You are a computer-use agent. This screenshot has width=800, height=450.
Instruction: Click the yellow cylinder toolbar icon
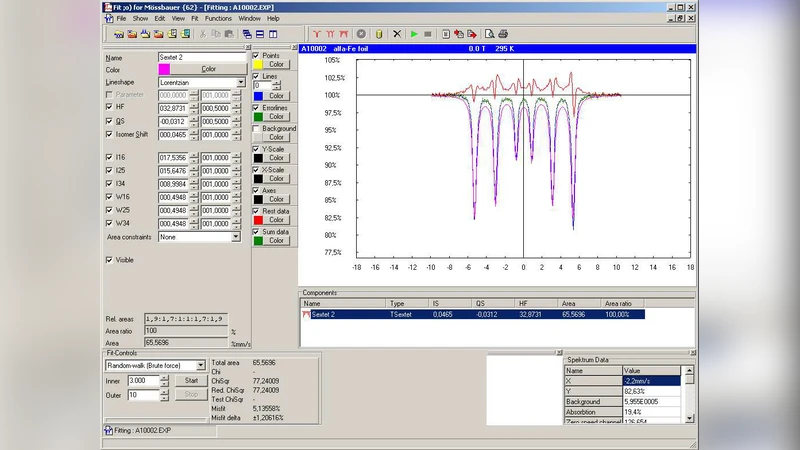click(379, 33)
